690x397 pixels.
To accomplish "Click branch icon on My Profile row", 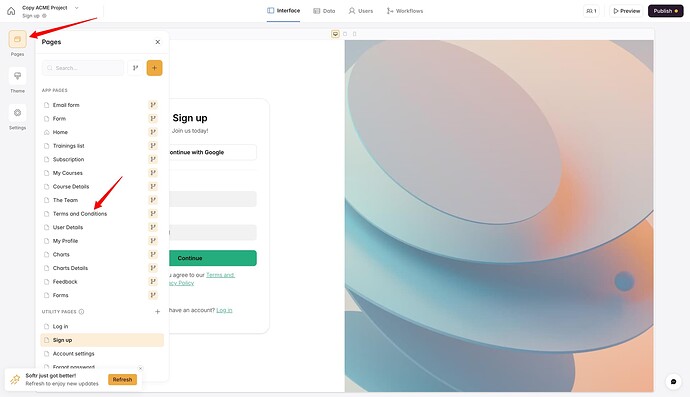I will click(x=153, y=241).
